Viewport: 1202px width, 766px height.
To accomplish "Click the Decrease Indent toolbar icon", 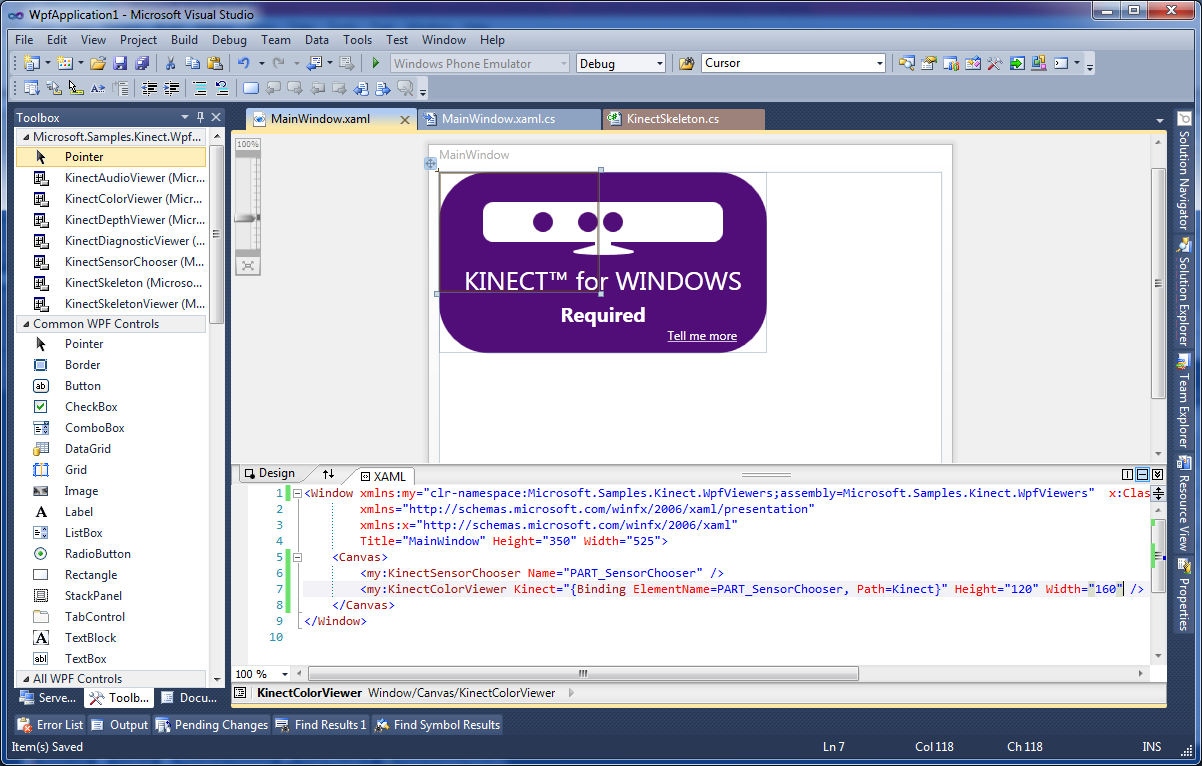I will (x=150, y=88).
